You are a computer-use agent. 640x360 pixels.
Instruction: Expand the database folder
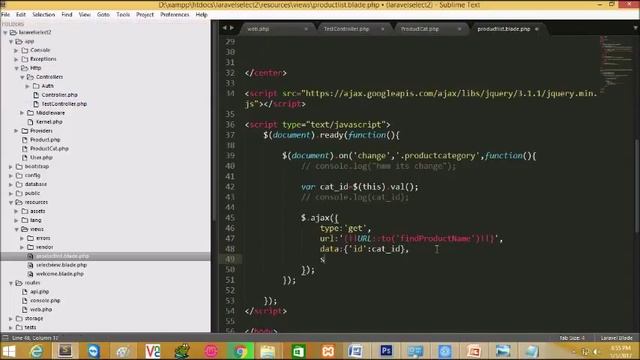(11, 184)
